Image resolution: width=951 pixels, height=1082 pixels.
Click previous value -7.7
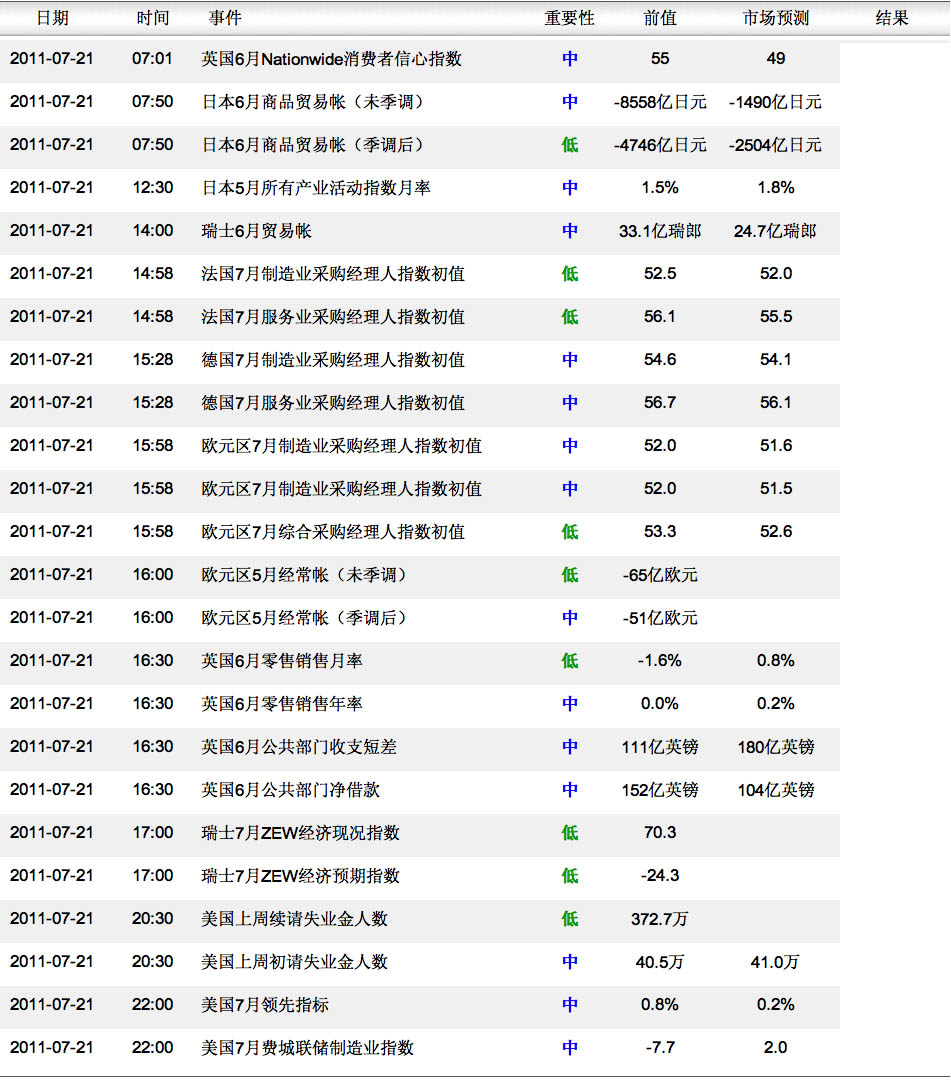coord(660,1047)
